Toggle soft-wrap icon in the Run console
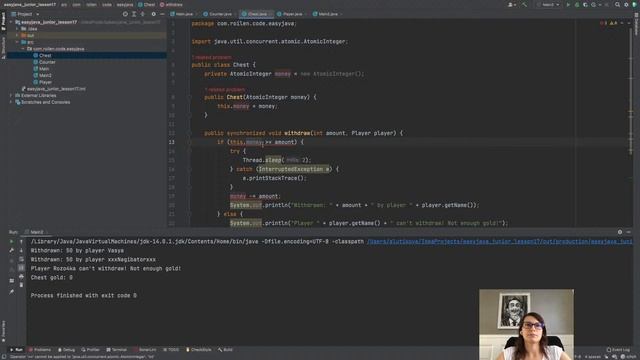 (x=21, y=259)
